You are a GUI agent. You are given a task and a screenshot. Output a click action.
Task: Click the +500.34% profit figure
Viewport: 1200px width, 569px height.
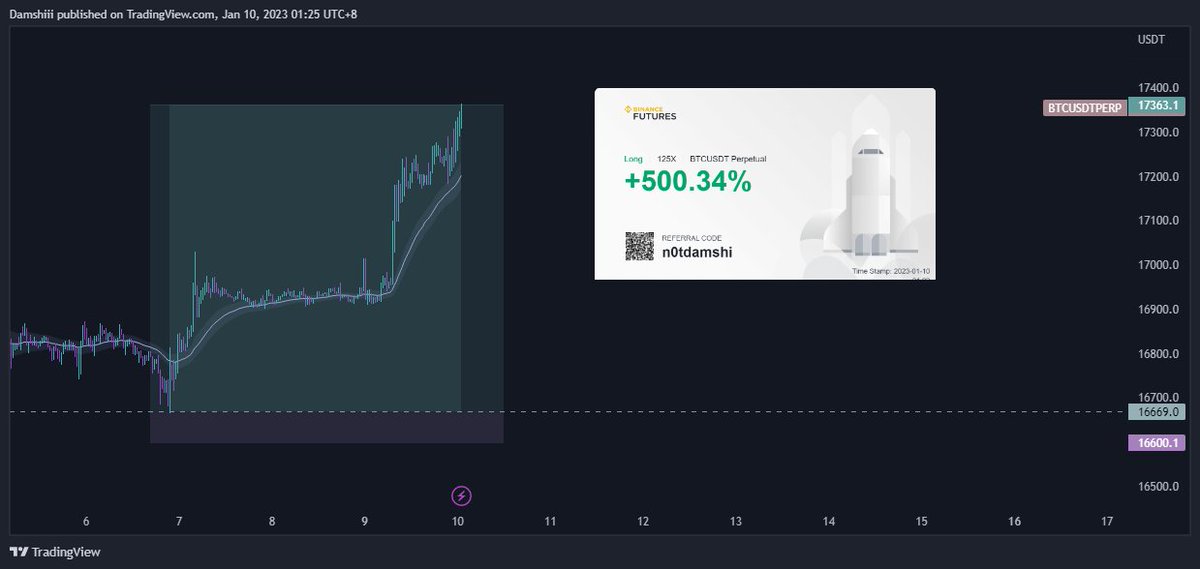pyautogui.click(x=688, y=182)
